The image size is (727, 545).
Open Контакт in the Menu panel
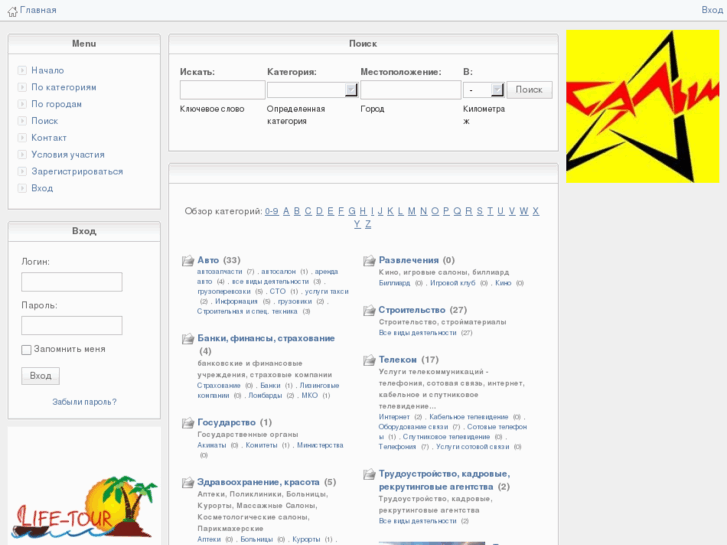pyautogui.click(x=49, y=138)
